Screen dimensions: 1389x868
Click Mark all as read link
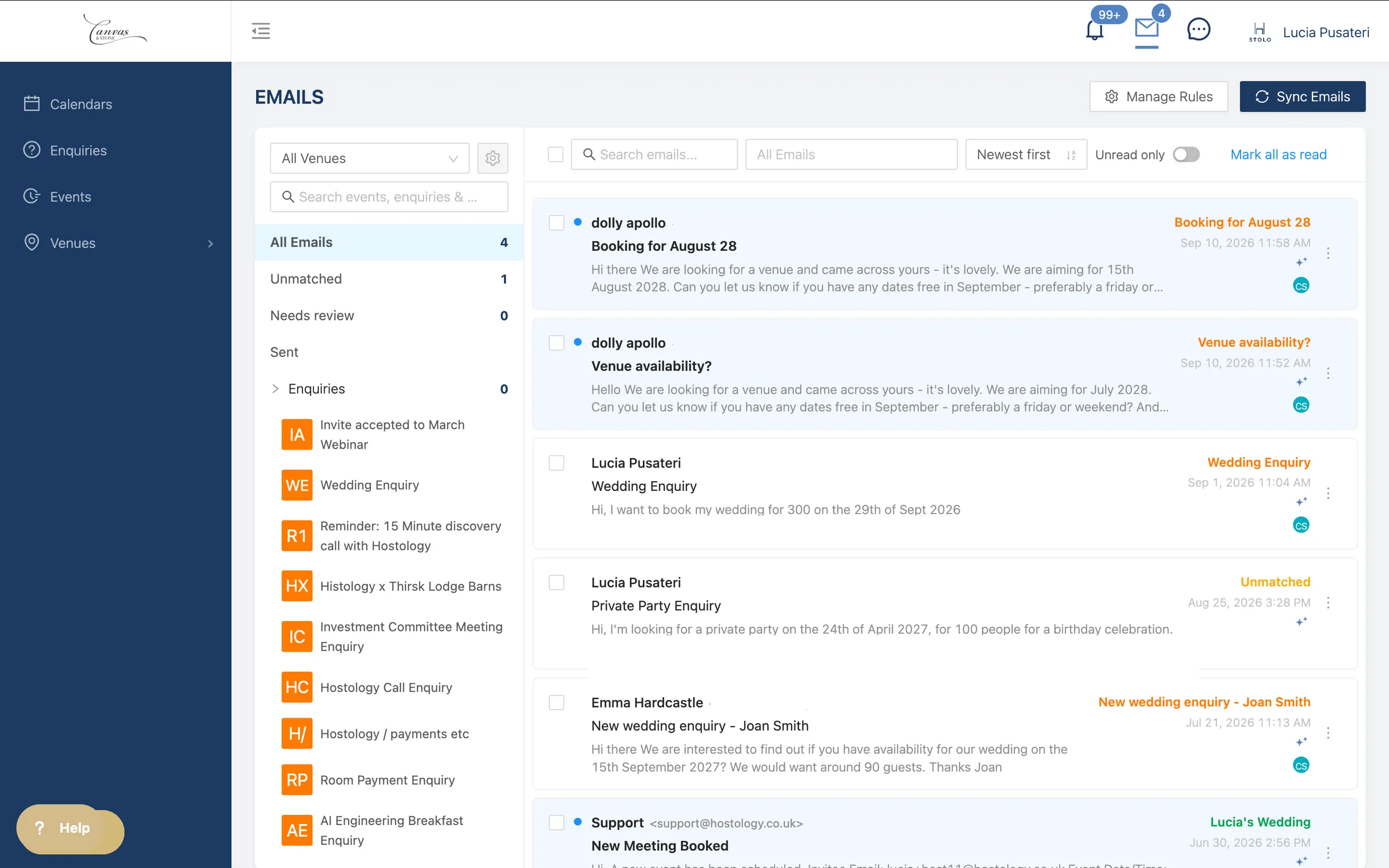(x=1278, y=154)
